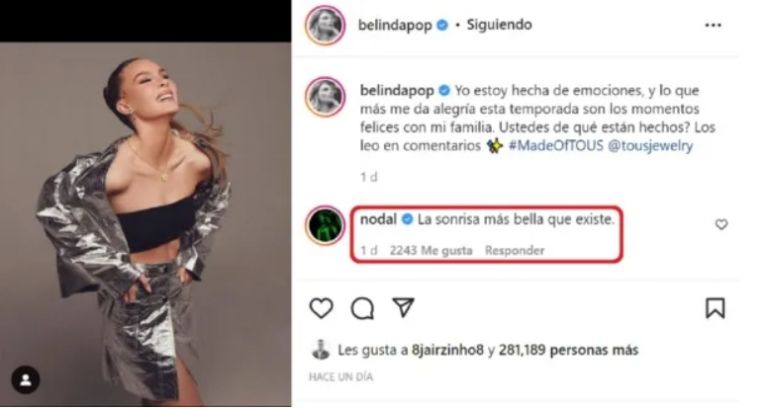Open the comment bubble icon

[362, 309]
